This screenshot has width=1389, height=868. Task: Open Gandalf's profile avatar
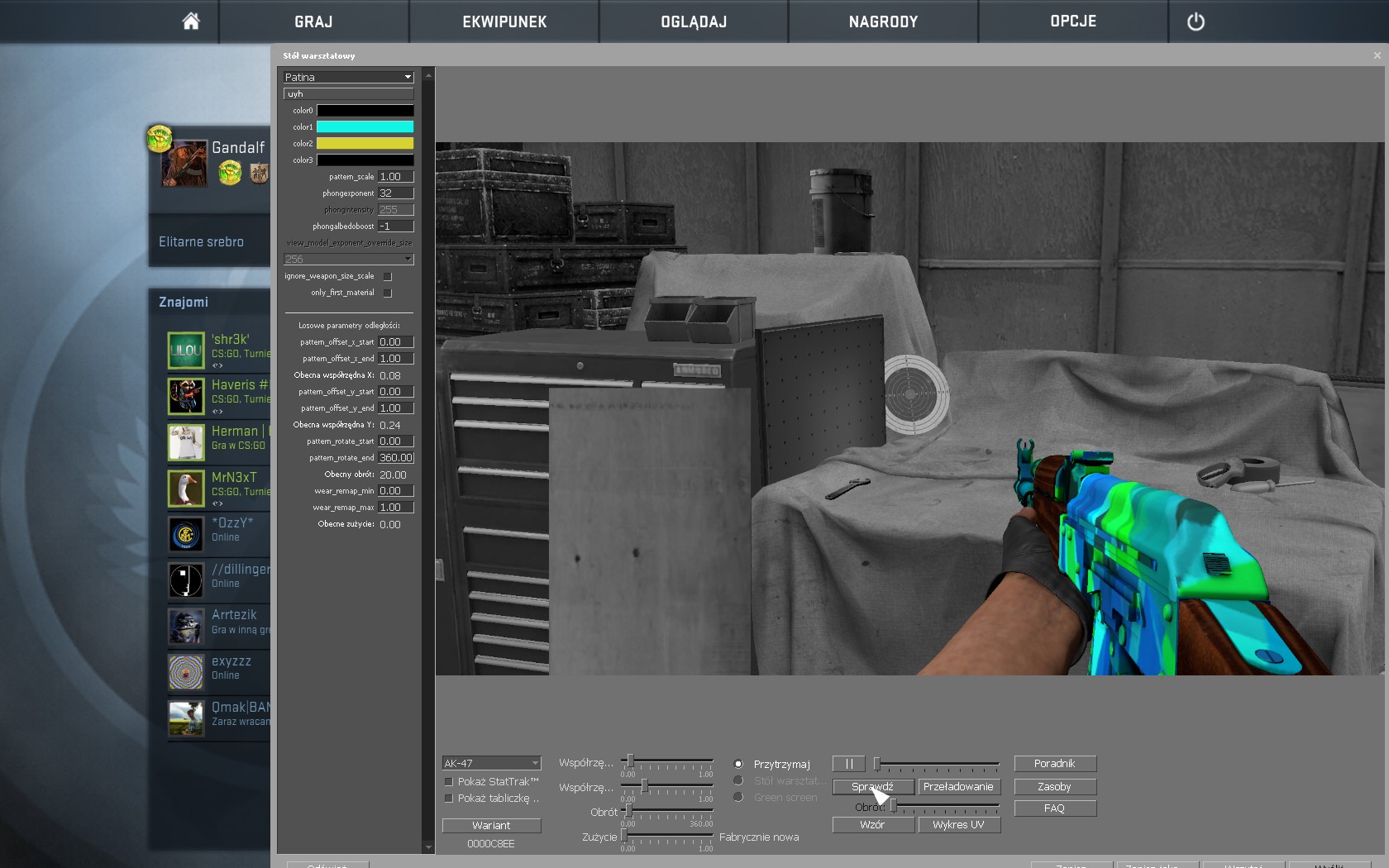tap(184, 163)
